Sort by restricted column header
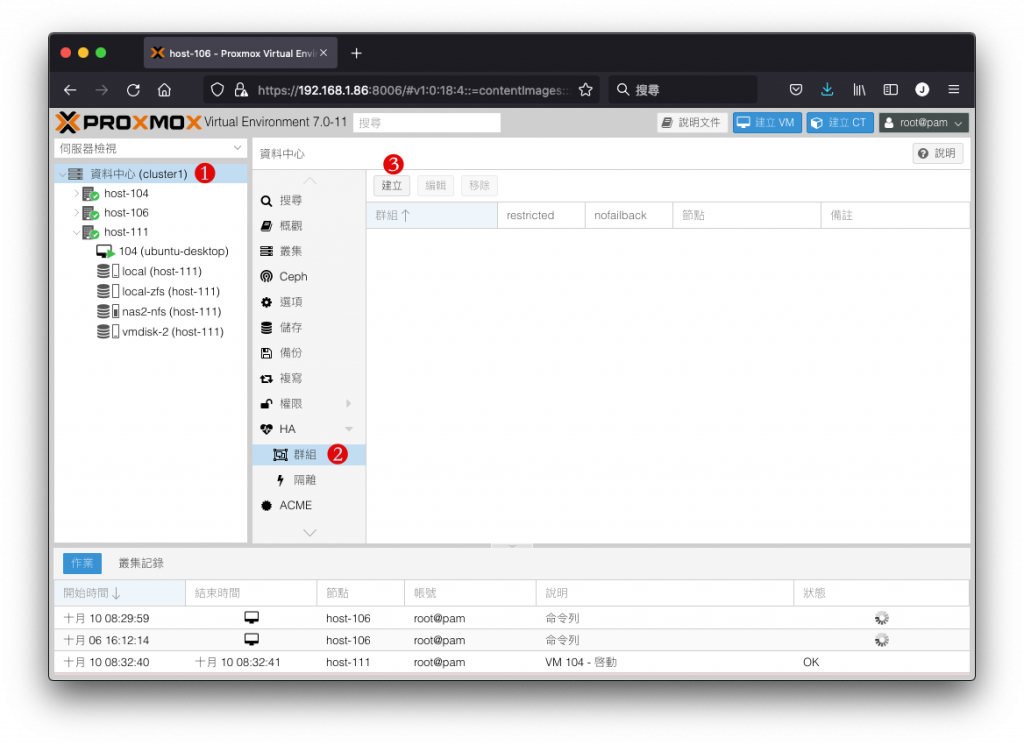Screen dimensions: 1024x745 click(541, 215)
